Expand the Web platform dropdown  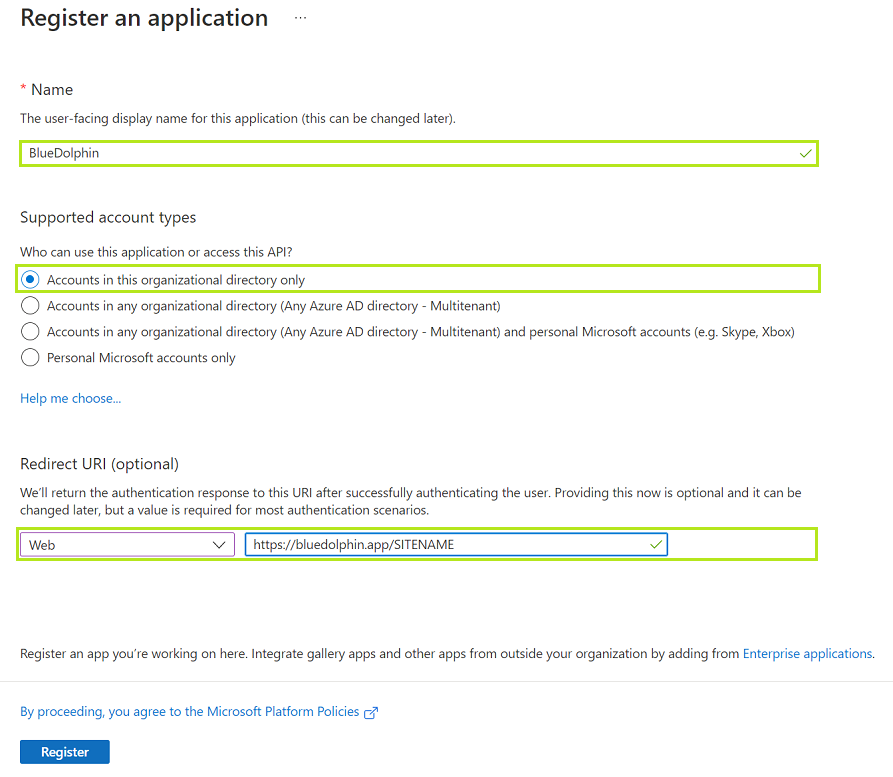tap(127, 545)
